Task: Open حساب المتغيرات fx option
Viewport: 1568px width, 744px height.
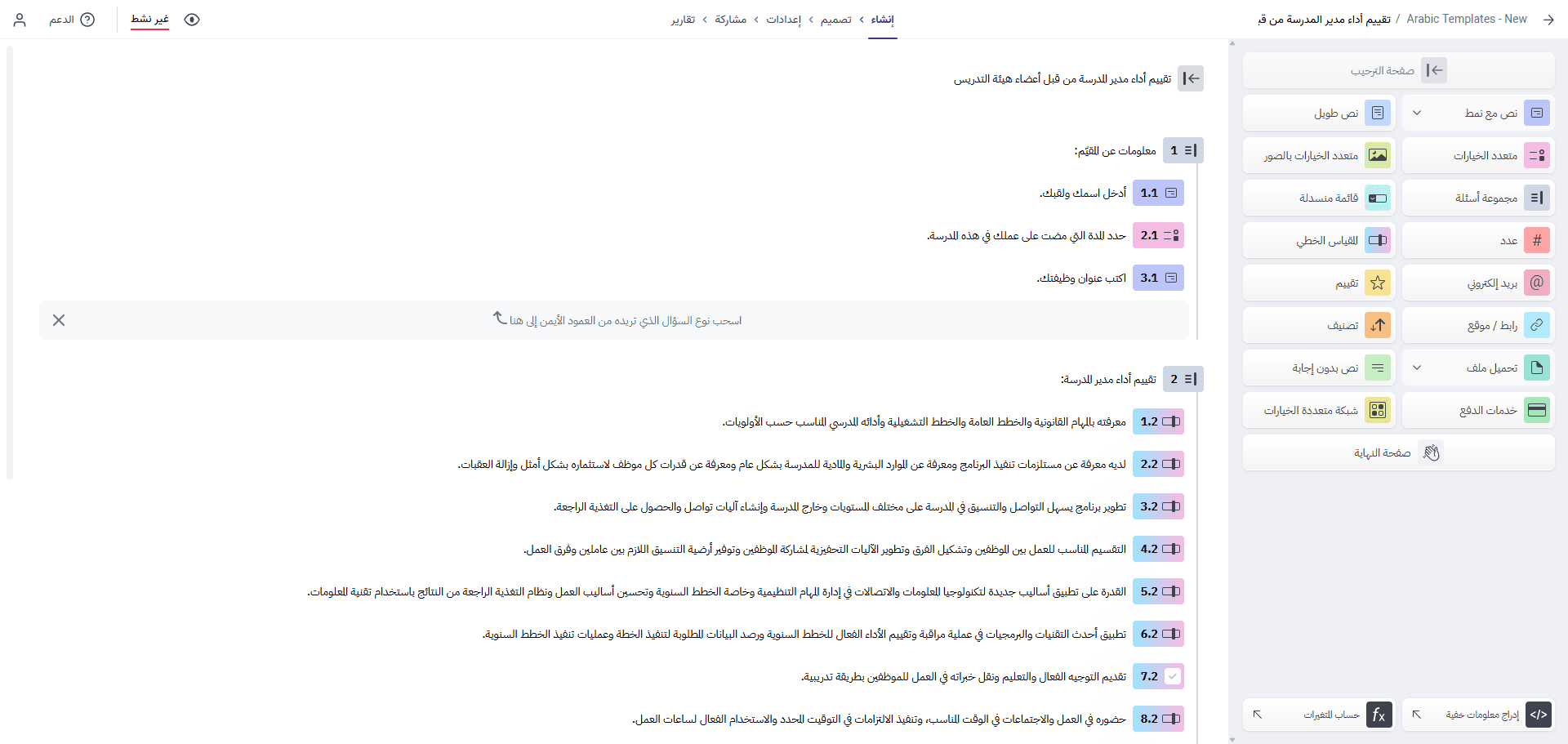Action: 1319,715
